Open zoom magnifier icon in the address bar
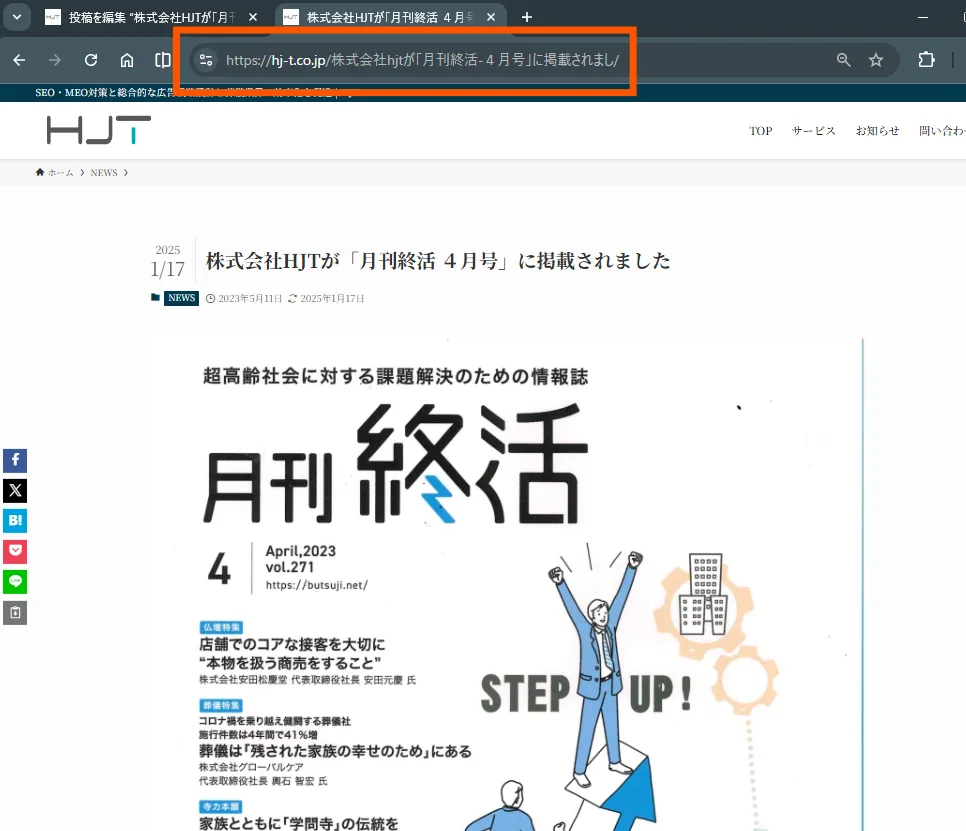 click(844, 60)
